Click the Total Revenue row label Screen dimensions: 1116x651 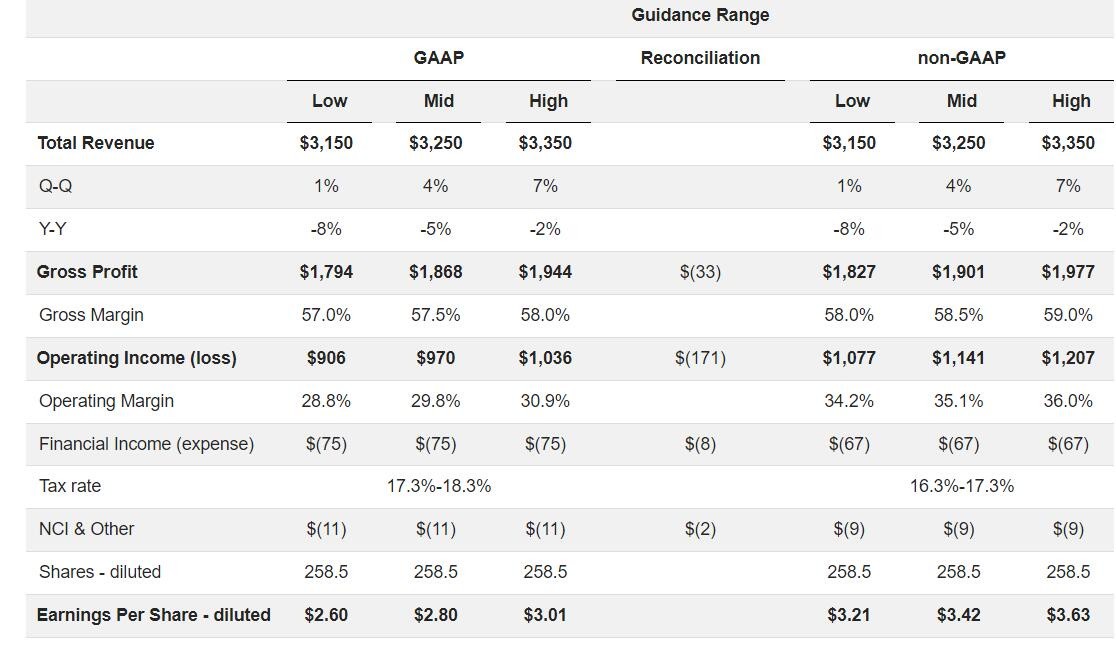click(x=96, y=143)
